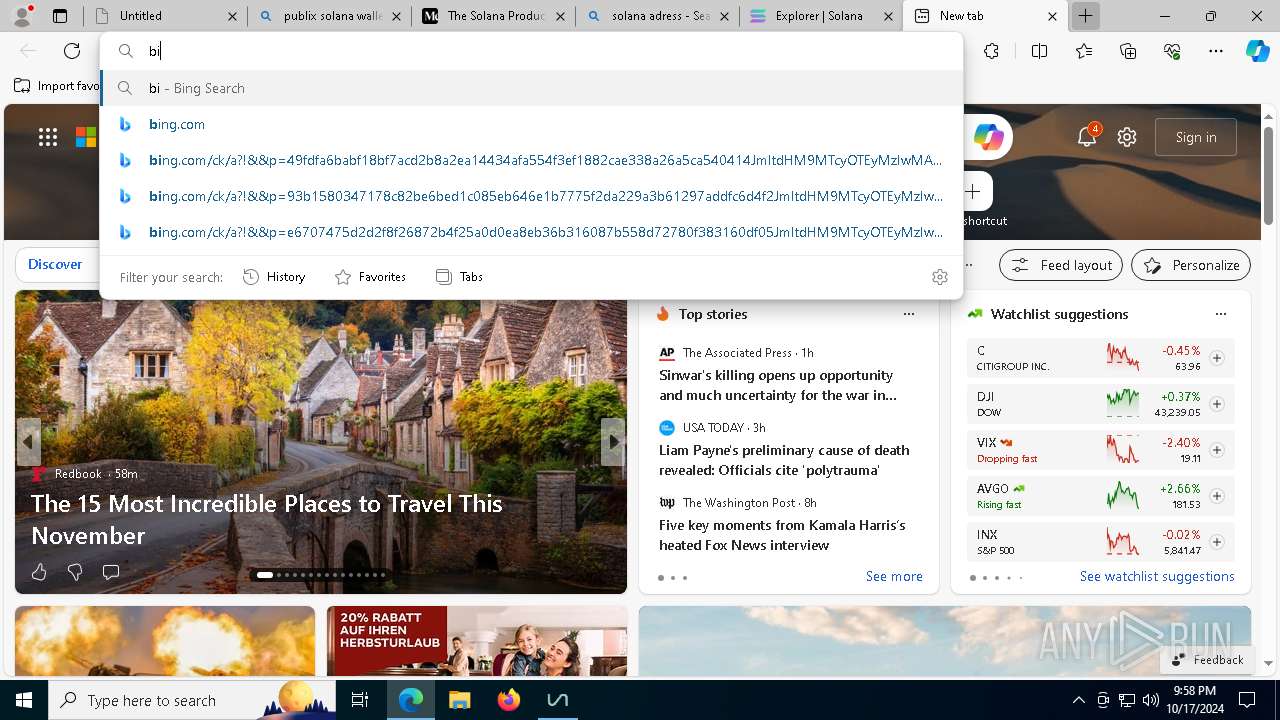
Task: Open the Favorites star icon
Action: pos(1084,51)
